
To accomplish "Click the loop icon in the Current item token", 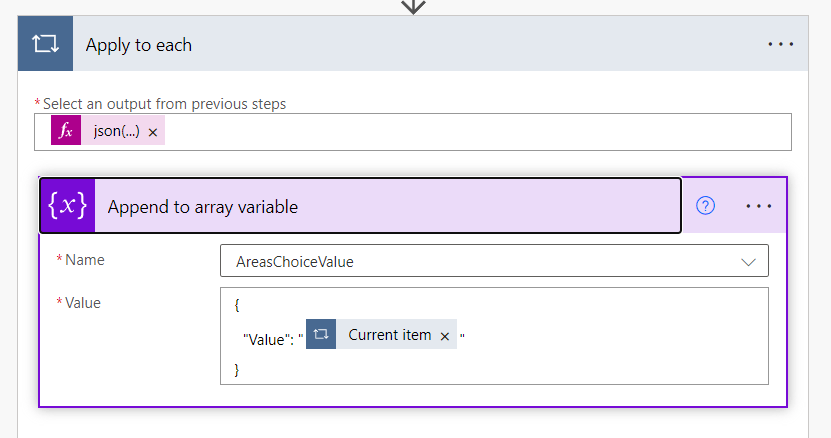I will (x=321, y=335).
